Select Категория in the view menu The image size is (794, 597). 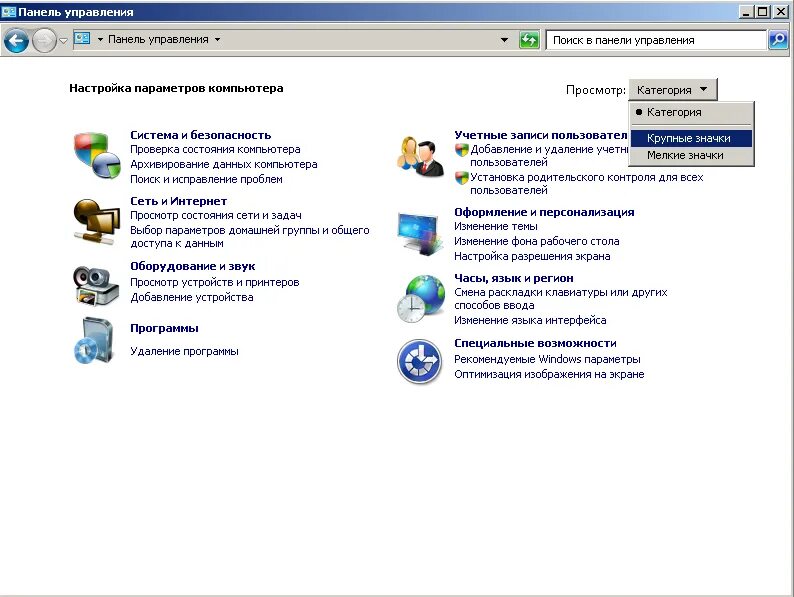click(x=692, y=112)
